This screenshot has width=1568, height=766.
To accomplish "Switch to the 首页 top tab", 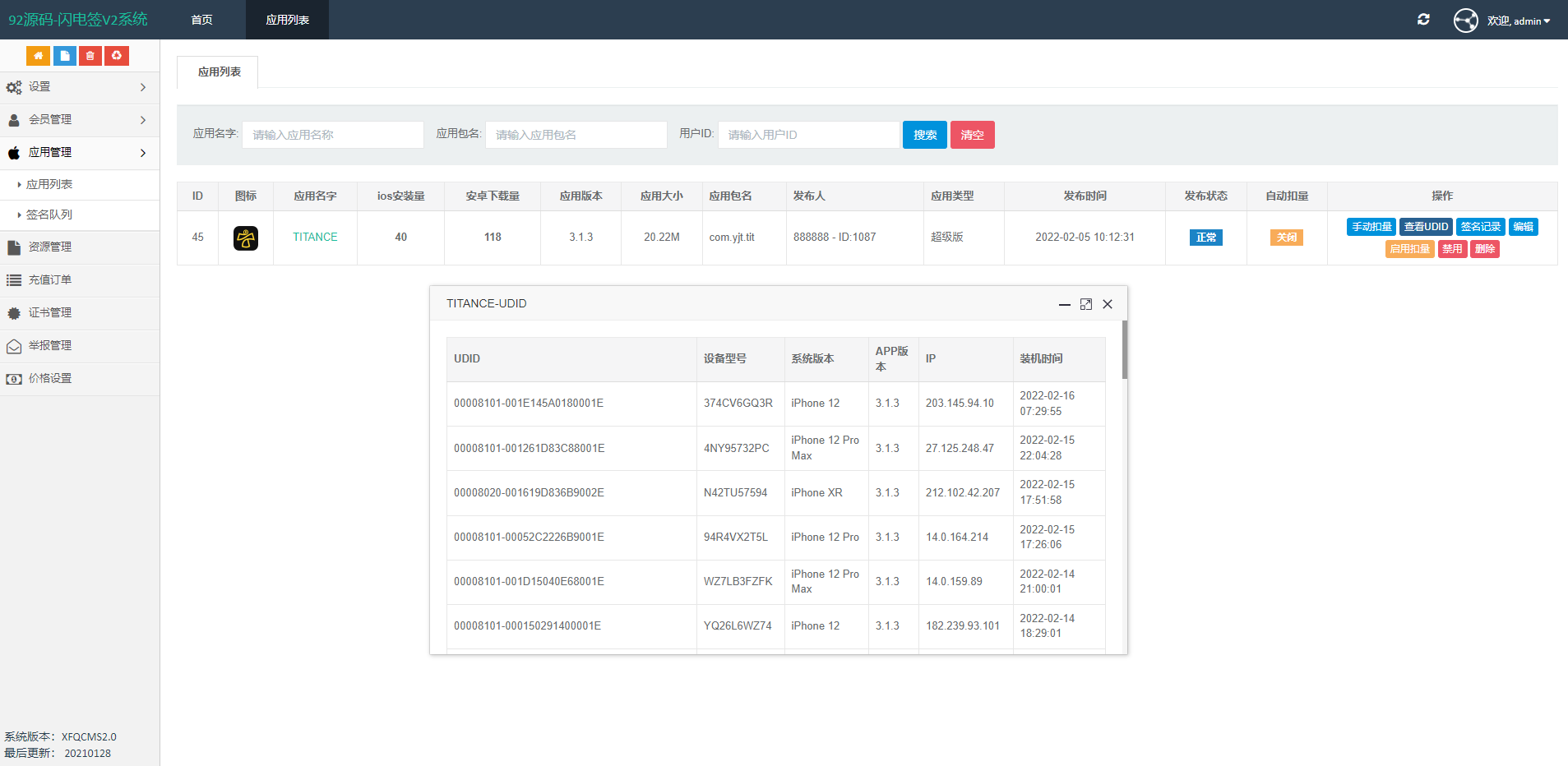I will click(202, 20).
